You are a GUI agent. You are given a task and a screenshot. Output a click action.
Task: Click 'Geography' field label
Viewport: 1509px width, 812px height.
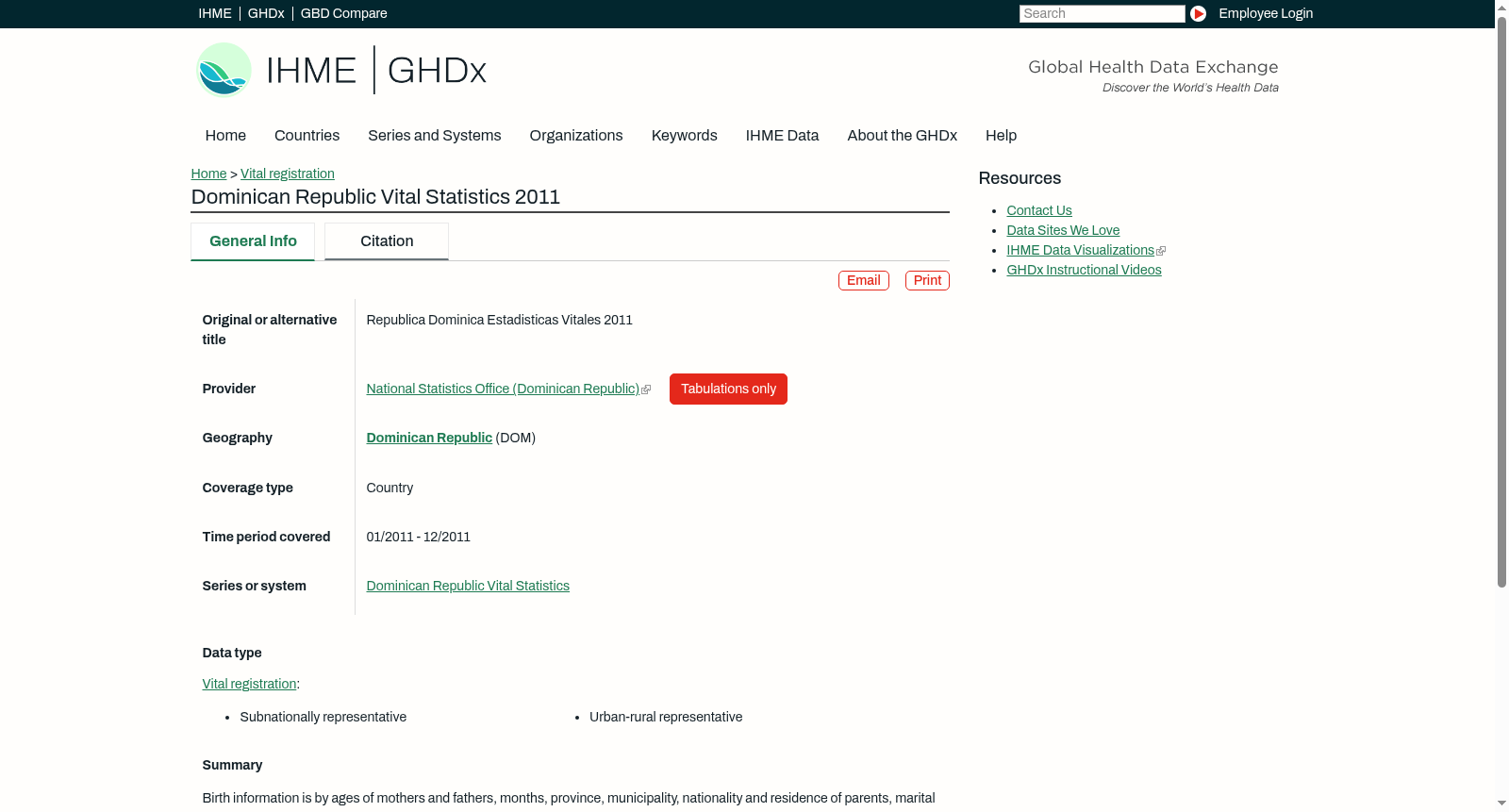[x=237, y=438]
